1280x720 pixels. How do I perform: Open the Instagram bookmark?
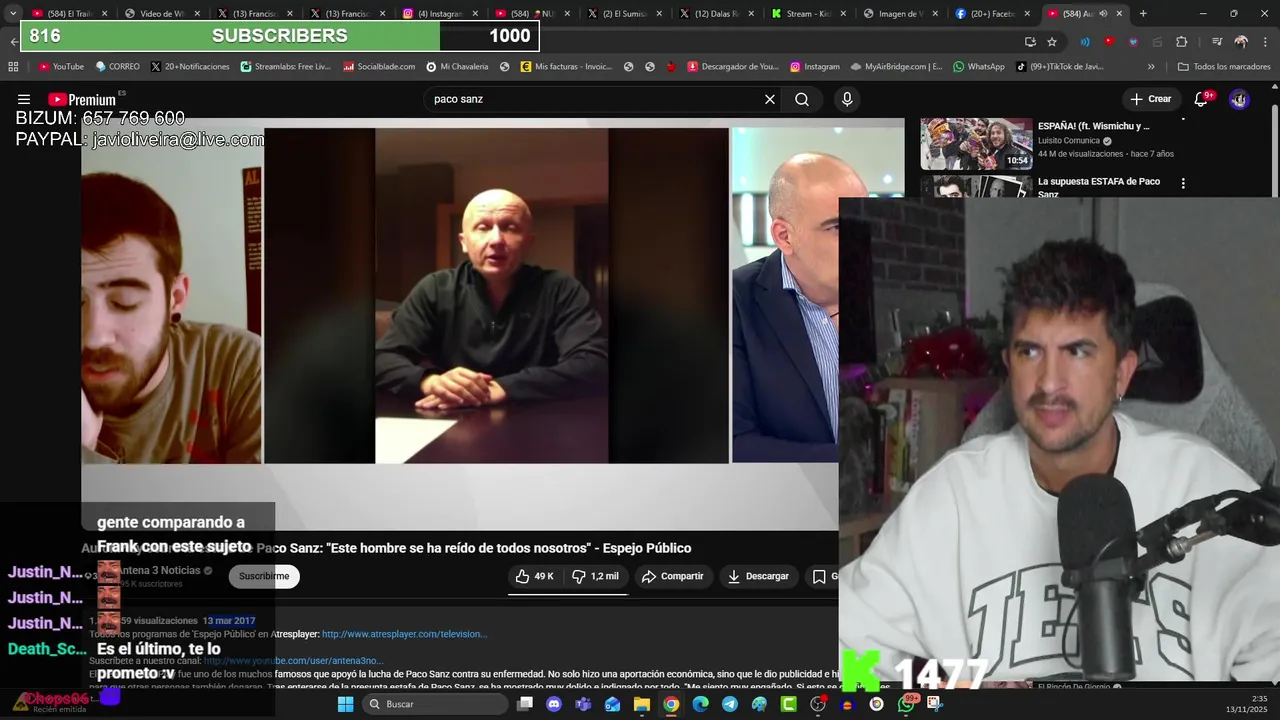click(814, 67)
